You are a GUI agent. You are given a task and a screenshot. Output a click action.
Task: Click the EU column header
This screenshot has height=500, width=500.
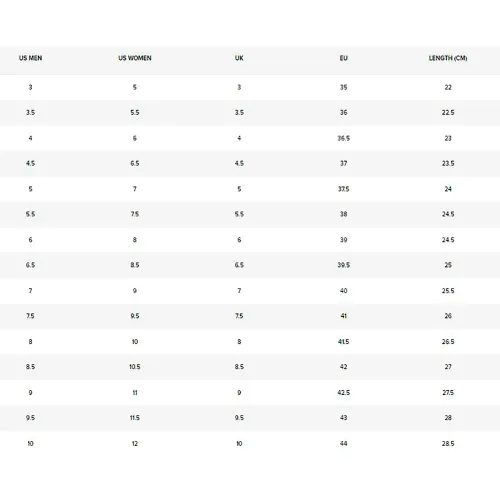[x=343, y=58]
